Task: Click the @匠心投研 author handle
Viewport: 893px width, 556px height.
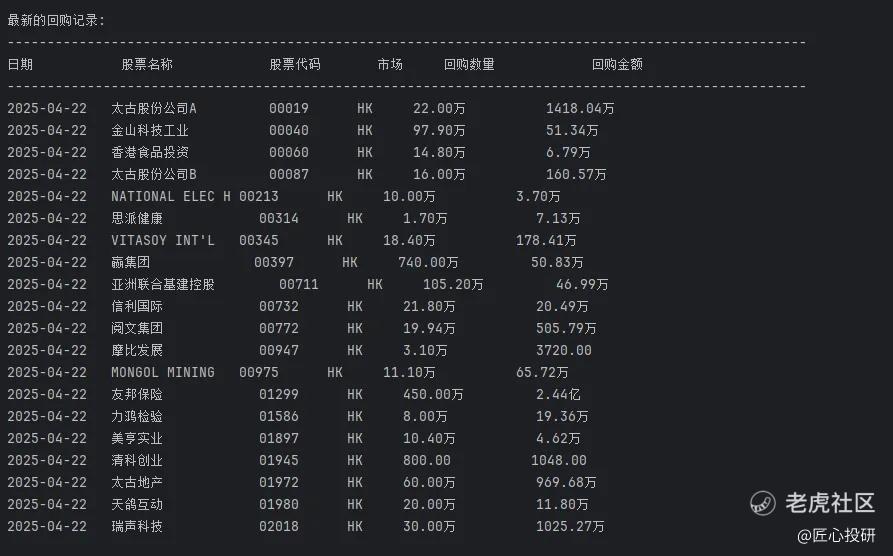Action: pyautogui.click(x=836, y=535)
